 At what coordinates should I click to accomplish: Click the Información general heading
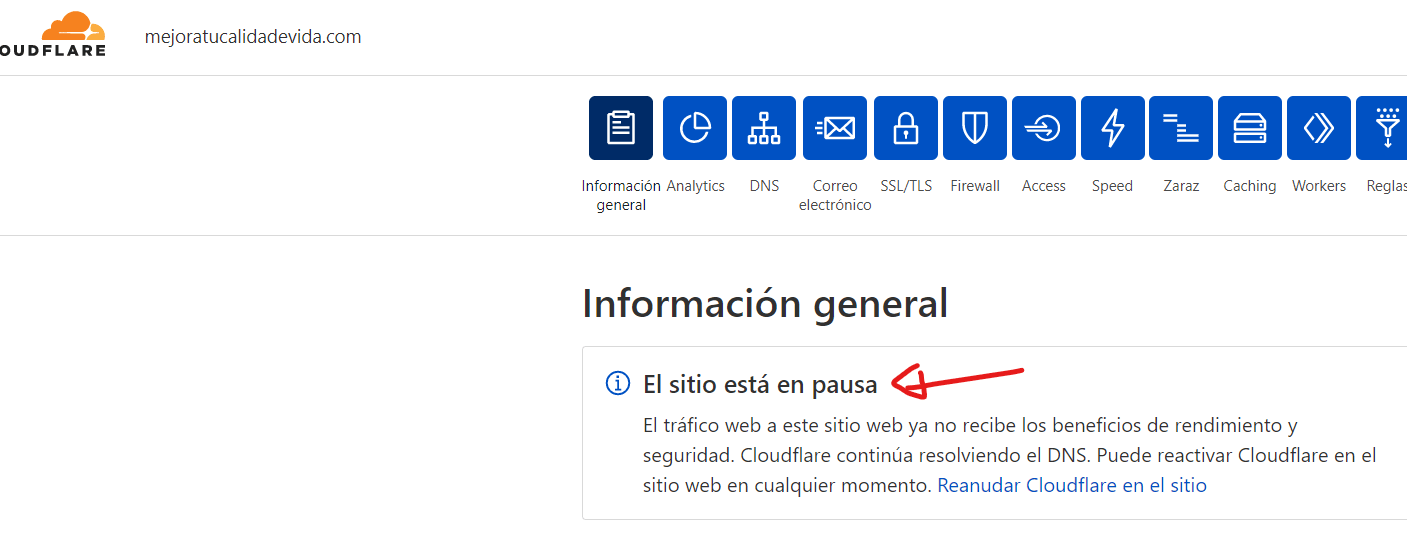click(x=765, y=303)
